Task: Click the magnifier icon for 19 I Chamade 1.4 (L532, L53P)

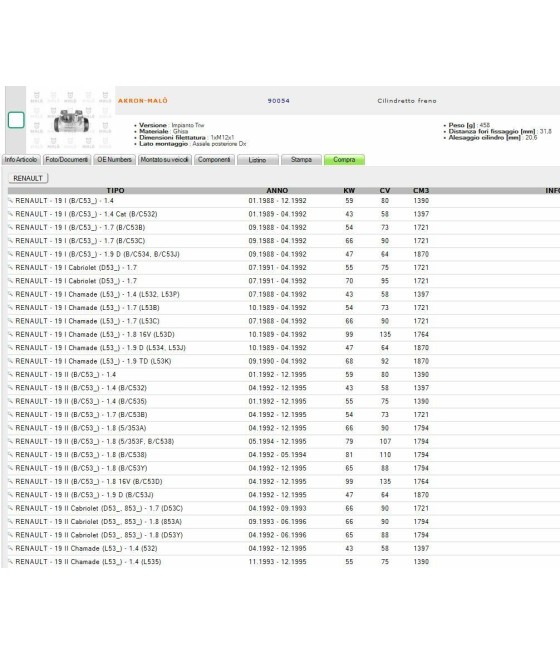Action: tap(11, 294)
